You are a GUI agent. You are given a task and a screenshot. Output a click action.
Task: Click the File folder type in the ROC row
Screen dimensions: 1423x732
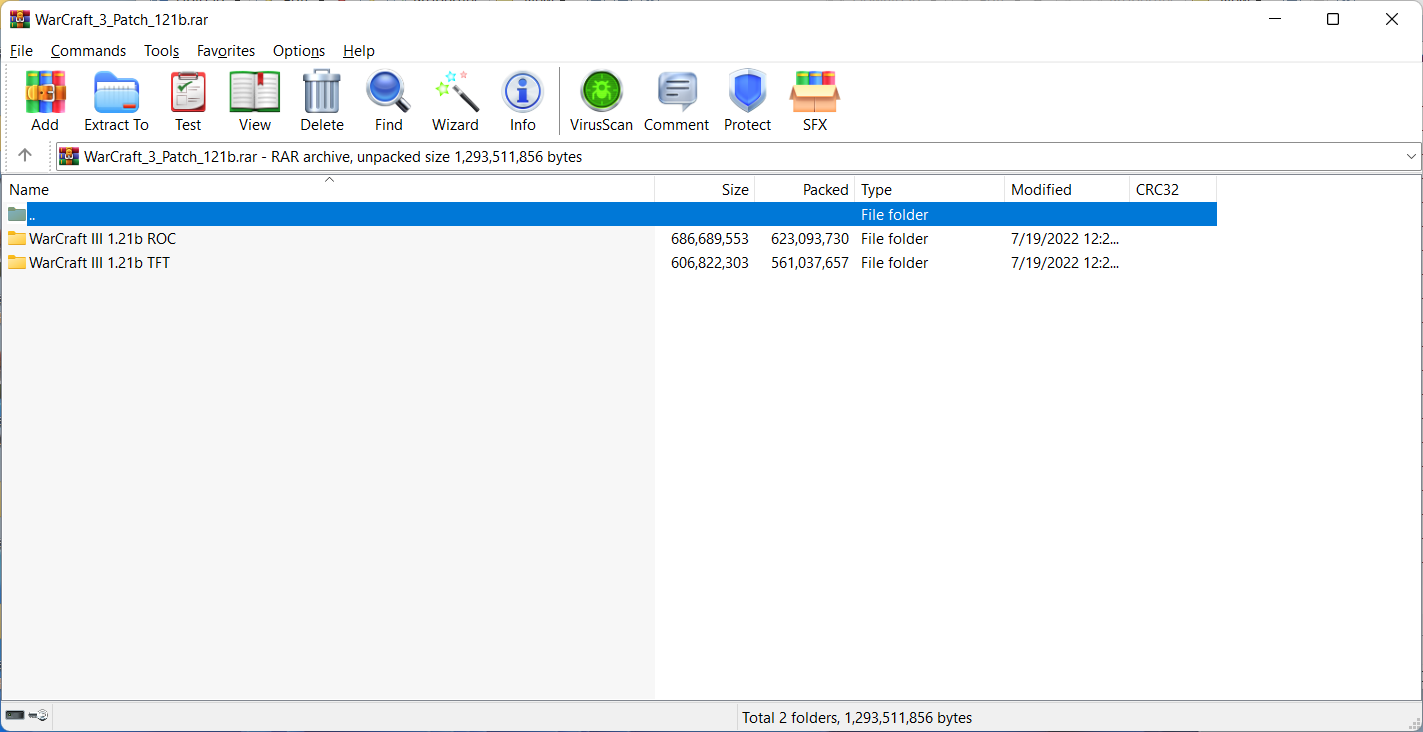click(895, 239)
